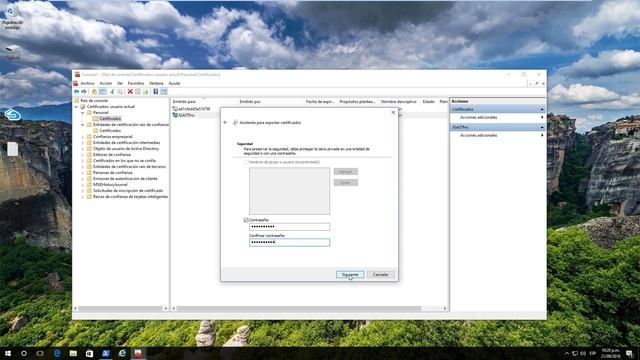Click the Contraseña password field
Image resolution: width=640 pixels, height=360 pixels.
(x=289, y=227)
